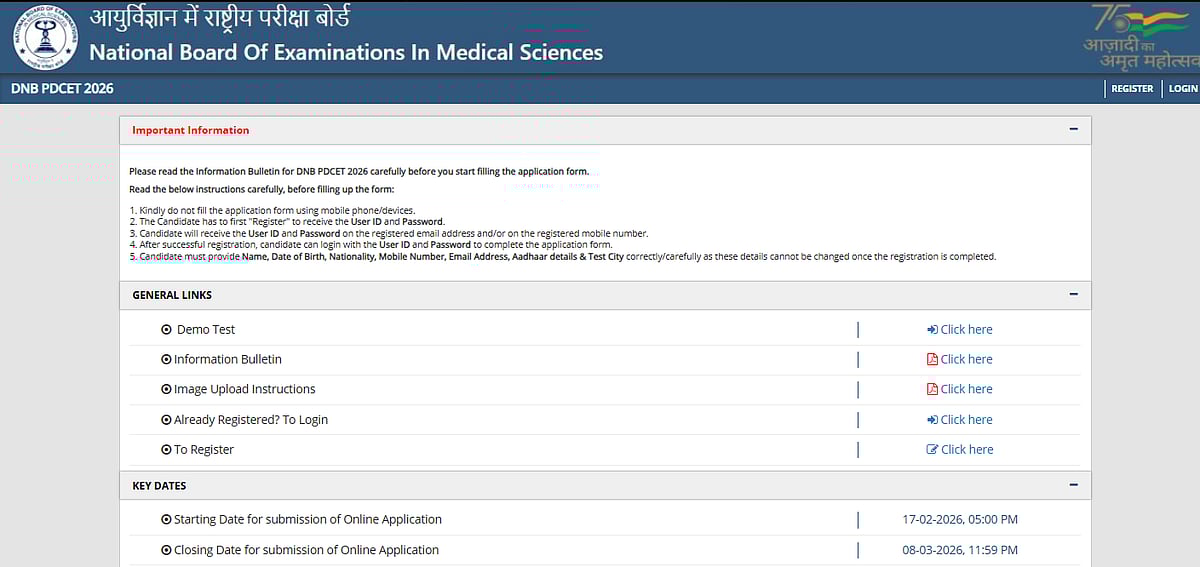The height and width of the screenshot is (567, 1200).
Task: Click the DNB PDCET 2026 title
Action: pos(62,89)
